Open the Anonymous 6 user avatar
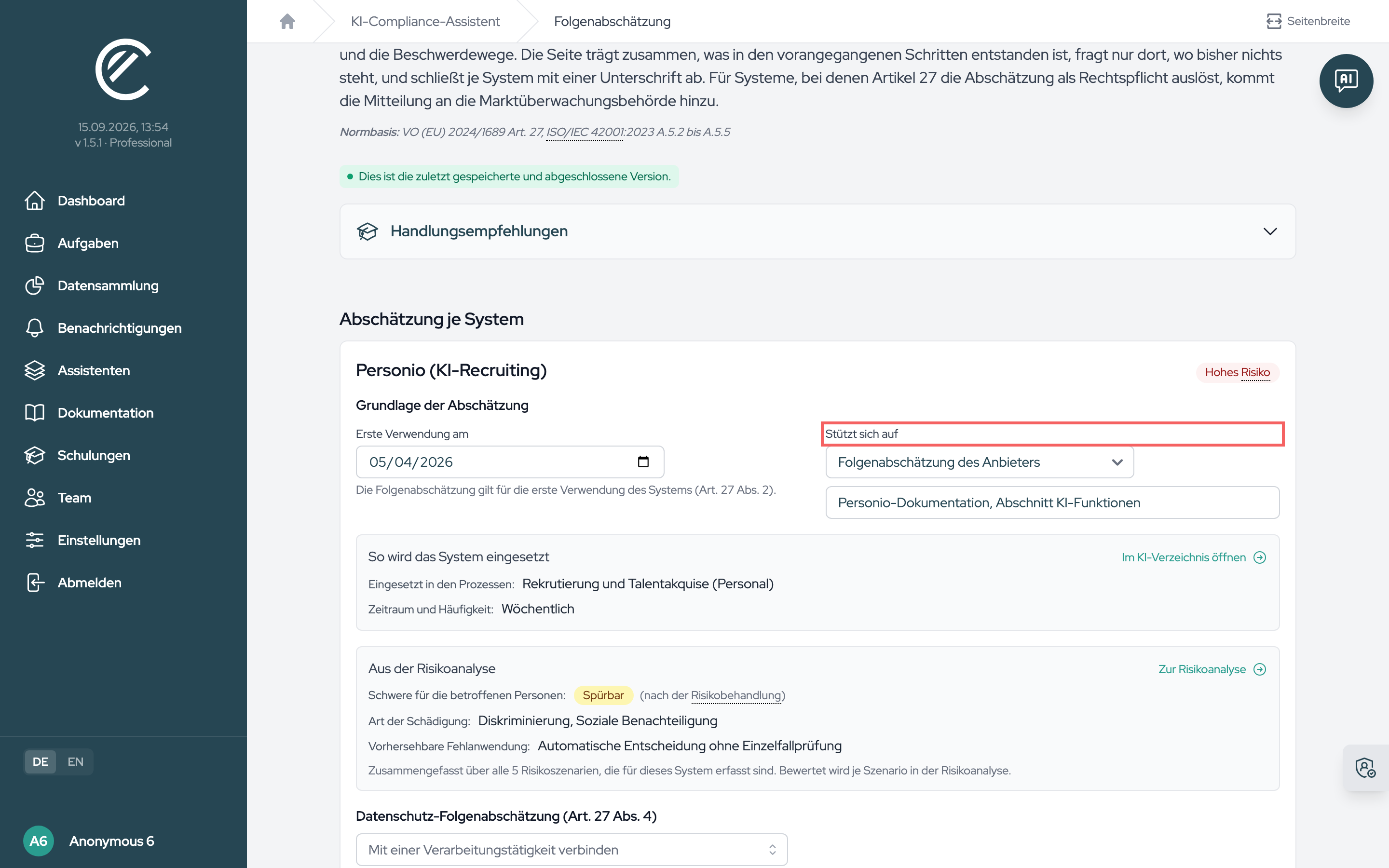 pyautogui.click(x=38, y=841)
